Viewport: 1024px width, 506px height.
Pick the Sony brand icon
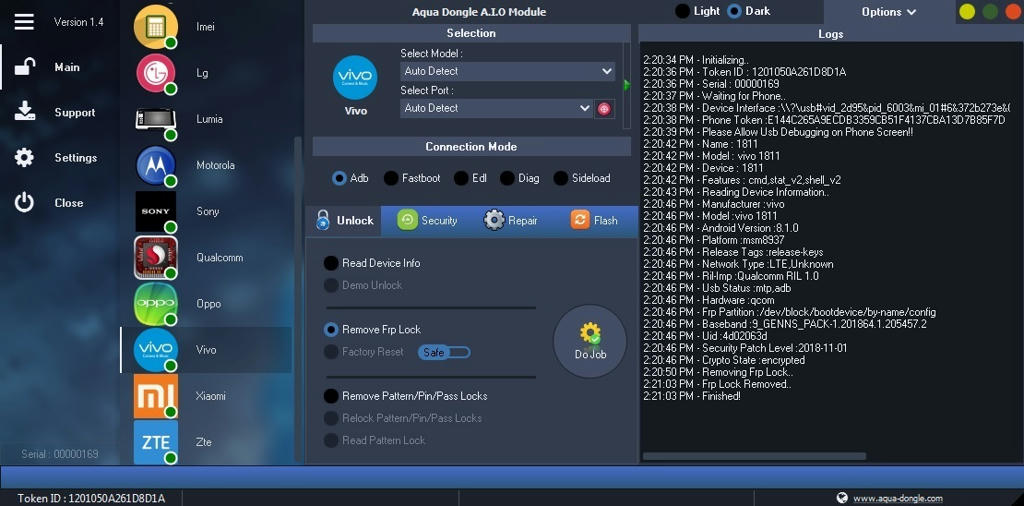pos(155,212)
